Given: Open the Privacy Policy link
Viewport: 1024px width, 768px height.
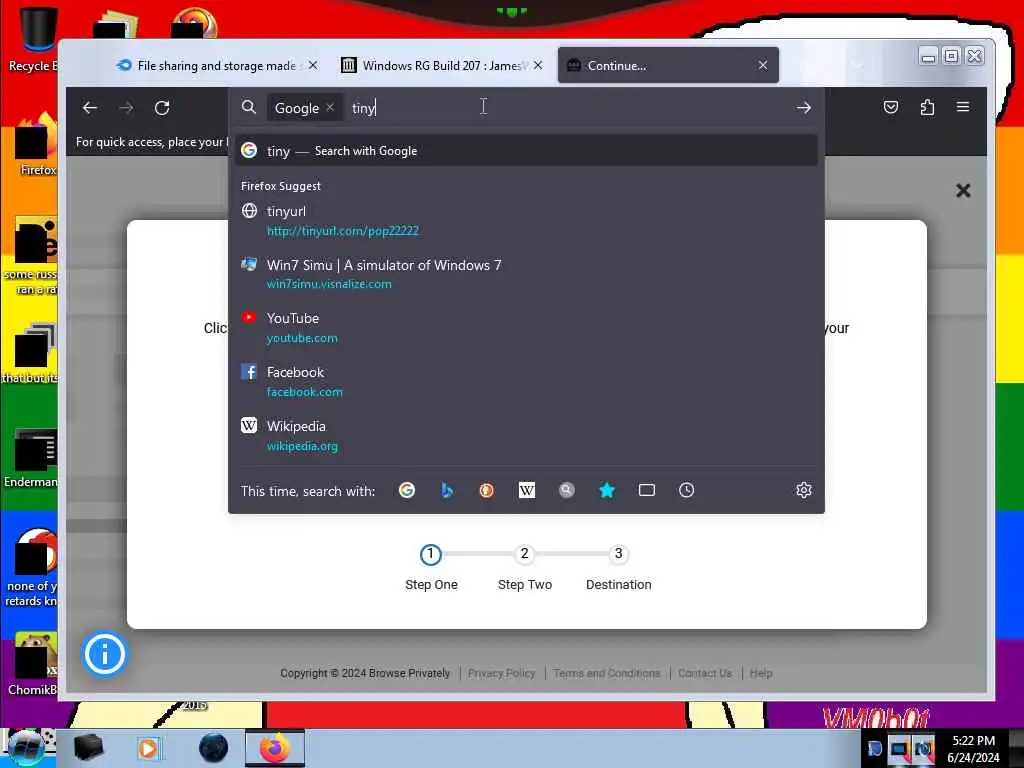Looking at the screenshot, I should pos(502,673).
